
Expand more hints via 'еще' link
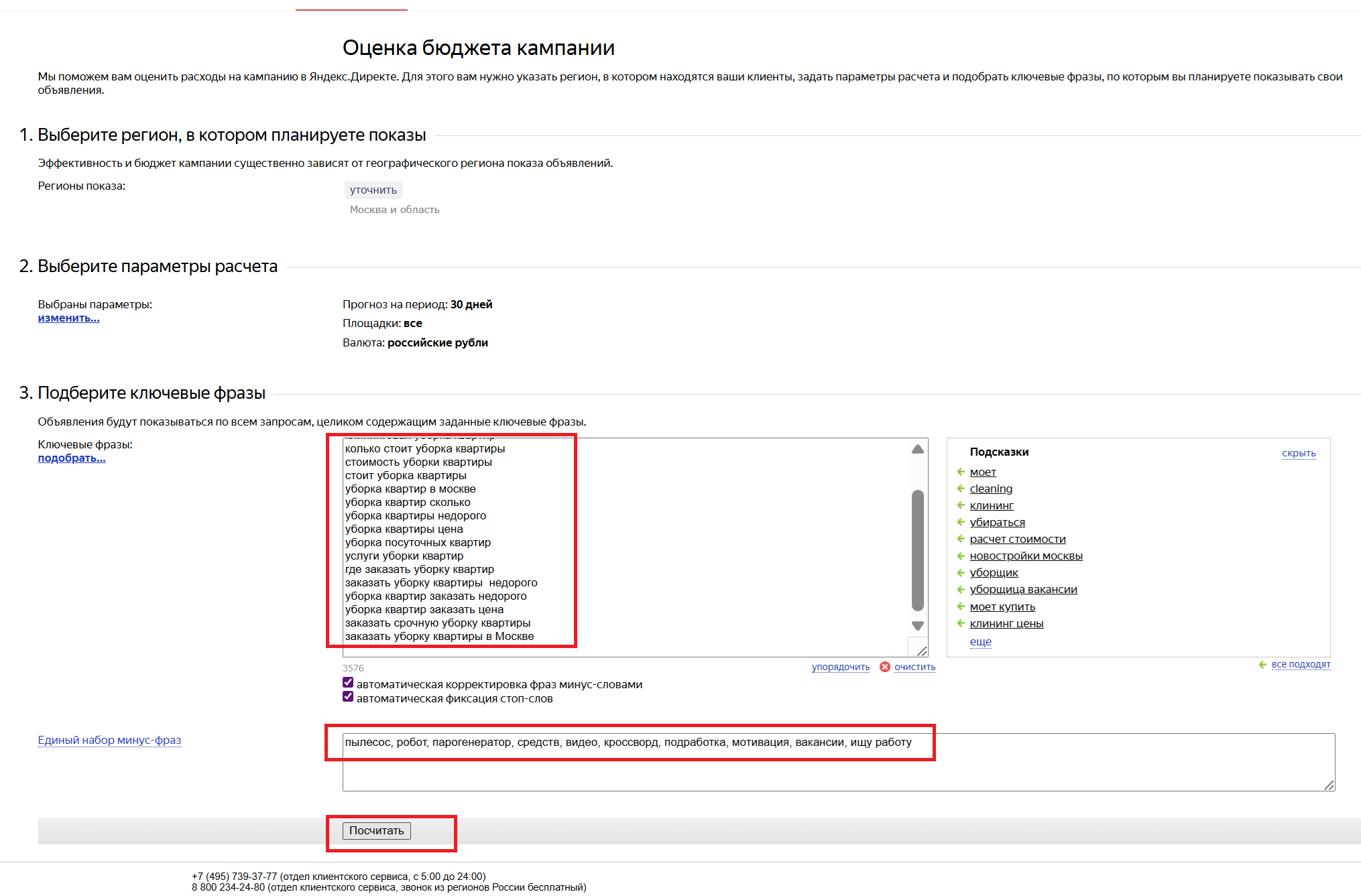click(980, 641)
